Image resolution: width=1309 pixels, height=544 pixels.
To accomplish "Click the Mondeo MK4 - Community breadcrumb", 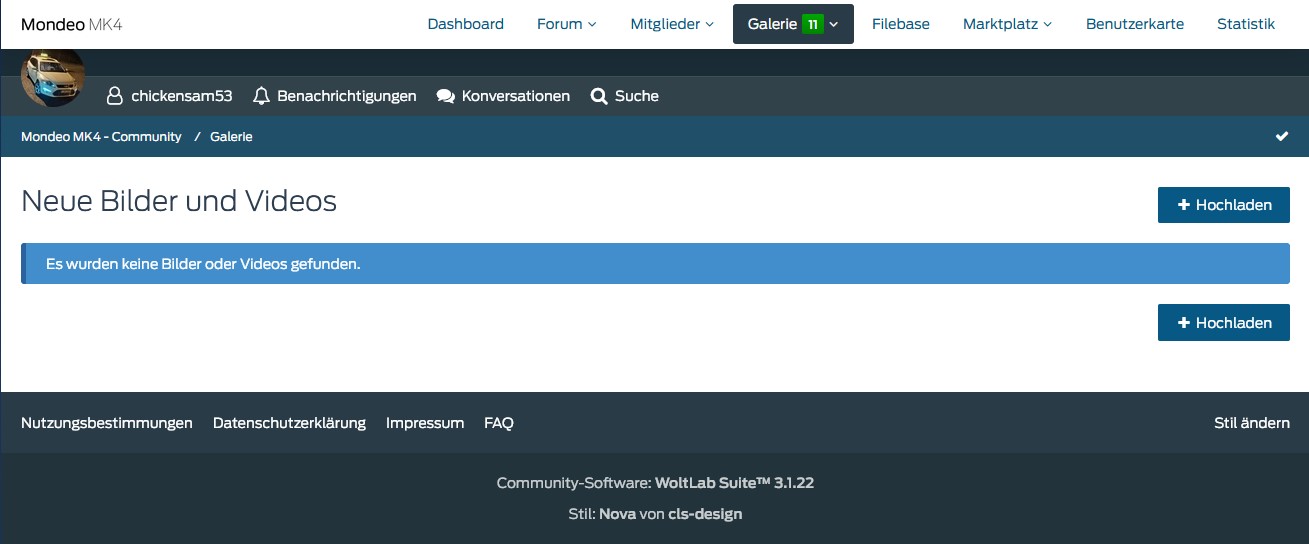I will click(x=101, y=137).
